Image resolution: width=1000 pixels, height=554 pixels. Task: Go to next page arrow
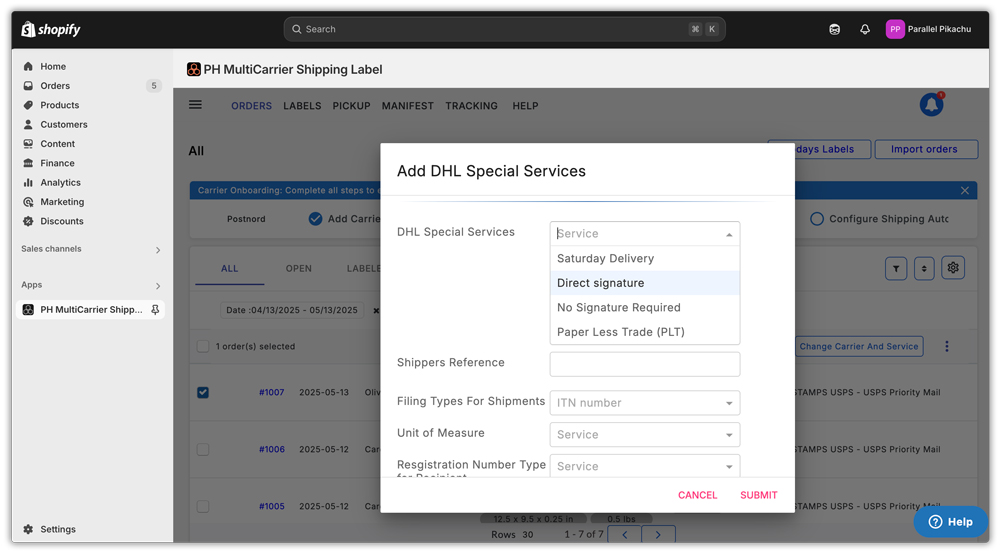658,534
